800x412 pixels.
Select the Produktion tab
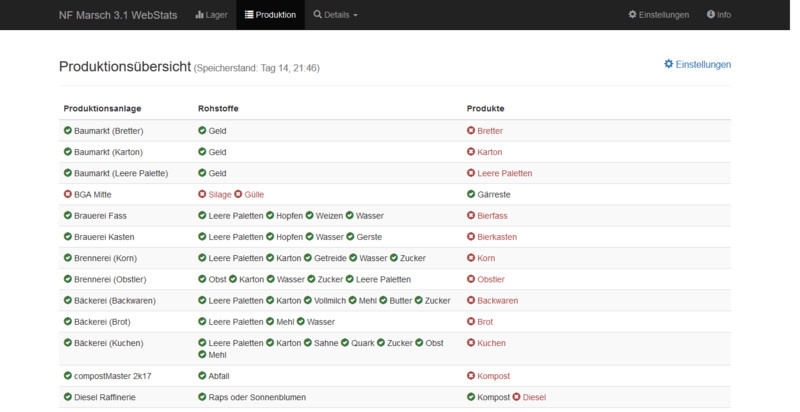(x=270, y=15)
